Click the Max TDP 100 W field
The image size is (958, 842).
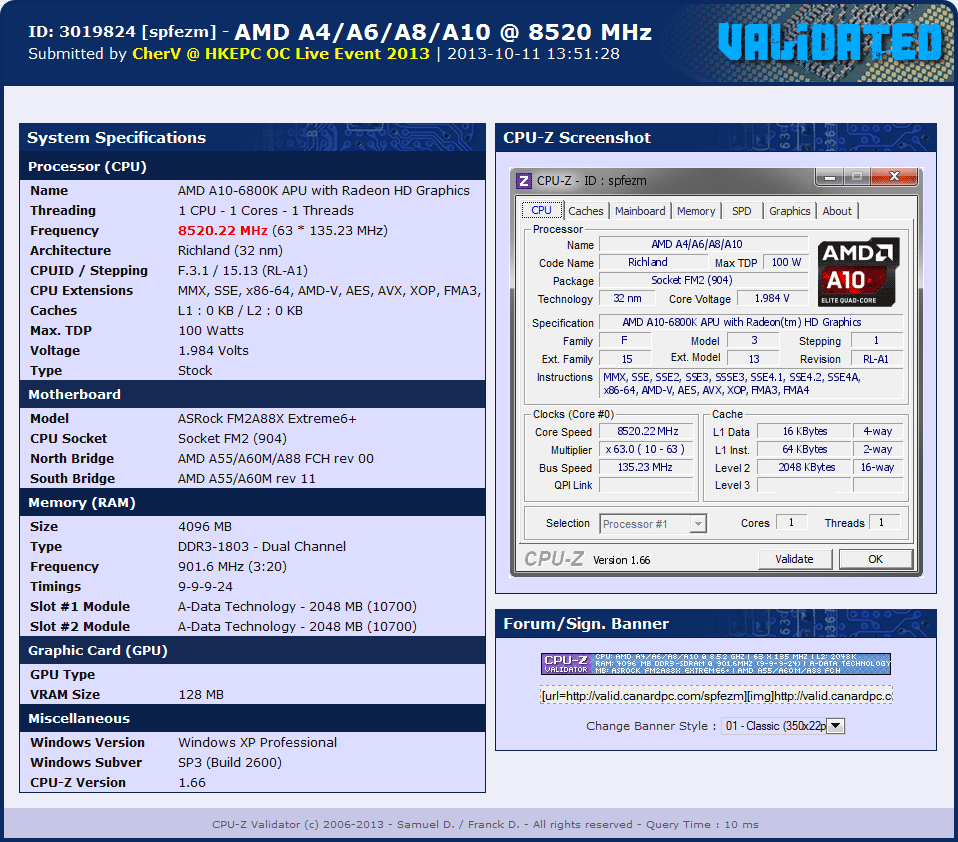pos(786,262)
